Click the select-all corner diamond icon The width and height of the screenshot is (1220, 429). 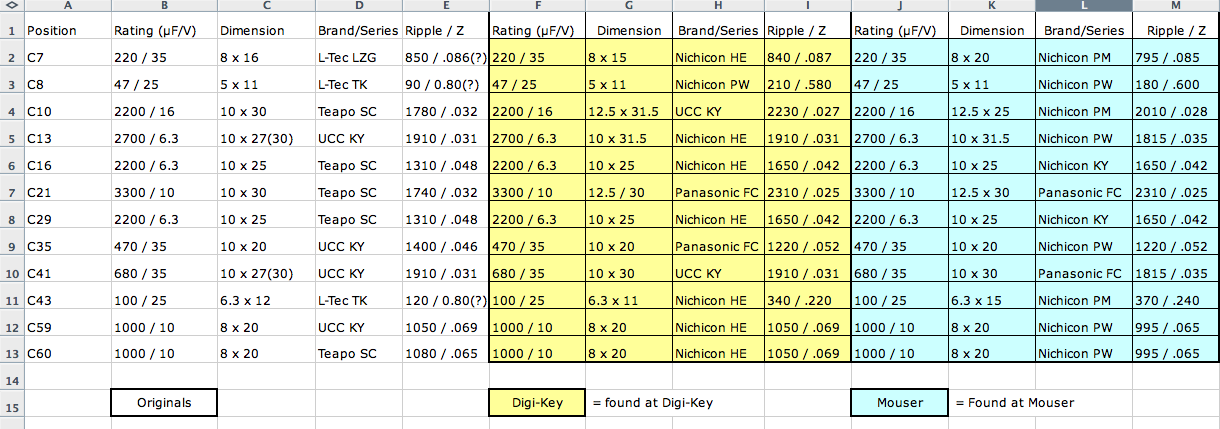click(x=11, y=6)
